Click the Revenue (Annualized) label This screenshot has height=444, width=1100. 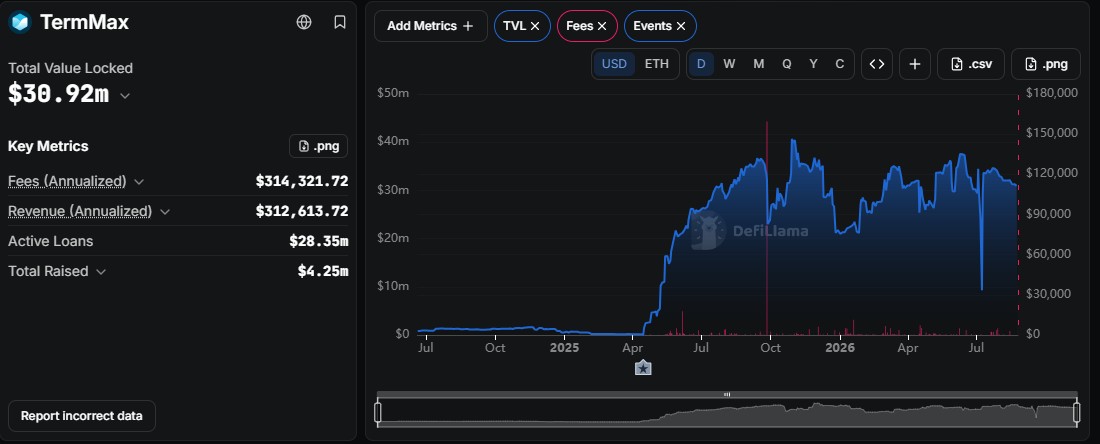[80, 212]
